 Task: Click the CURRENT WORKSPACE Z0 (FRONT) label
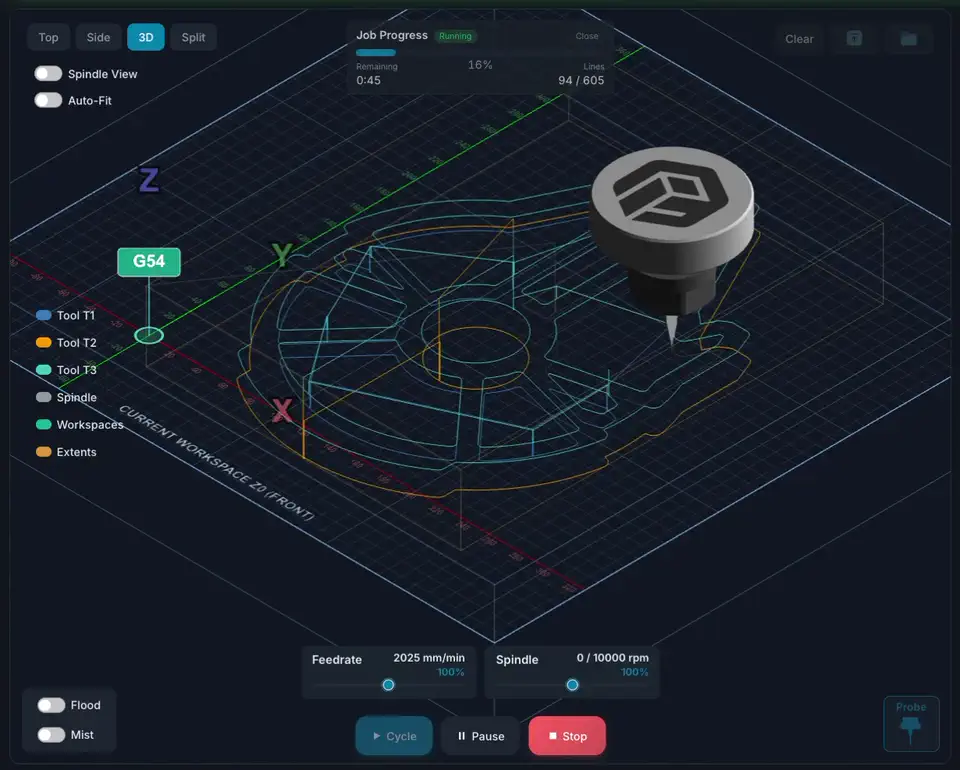216,463
